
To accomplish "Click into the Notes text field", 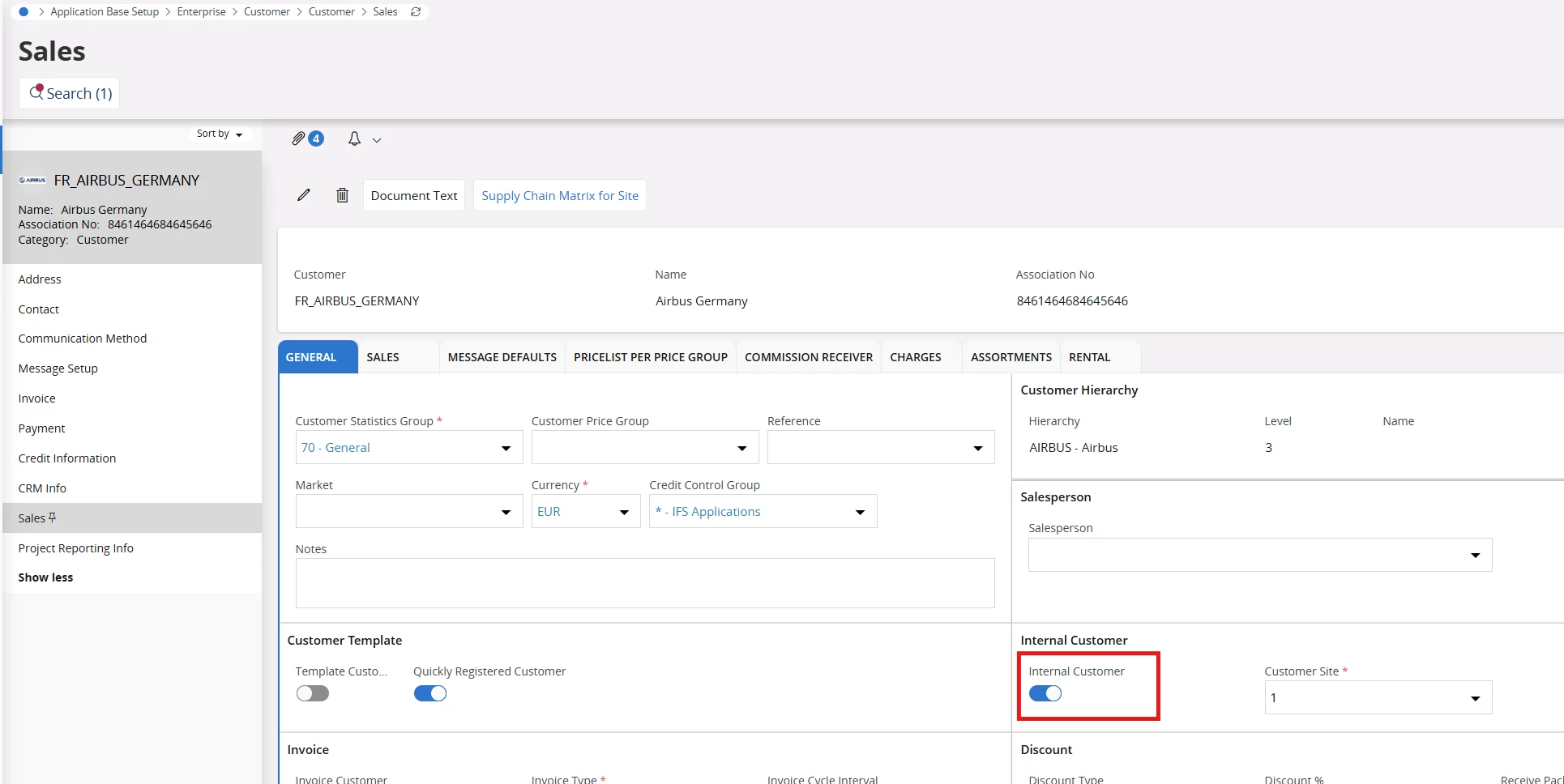I will (644, 583).
